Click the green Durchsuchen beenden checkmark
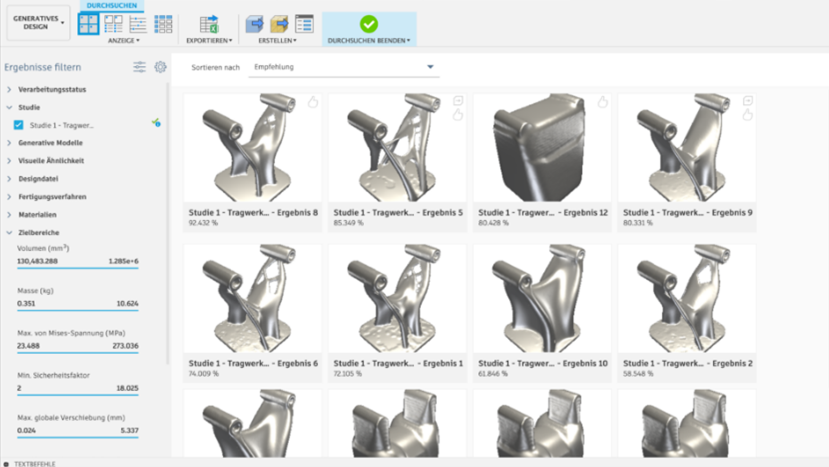The height and width of the screenshot is (467, 829). click(369, 24)
